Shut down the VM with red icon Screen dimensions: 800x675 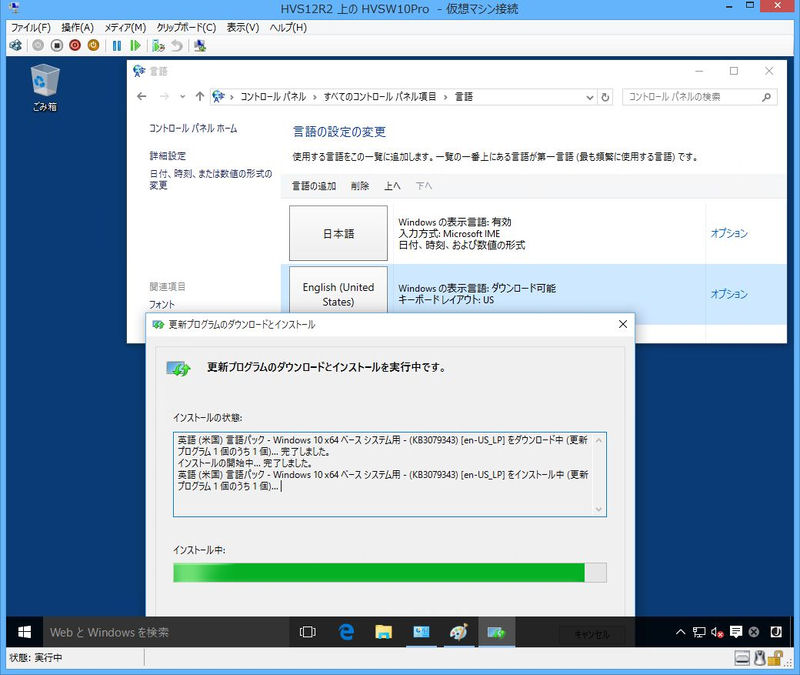point(75,45)
